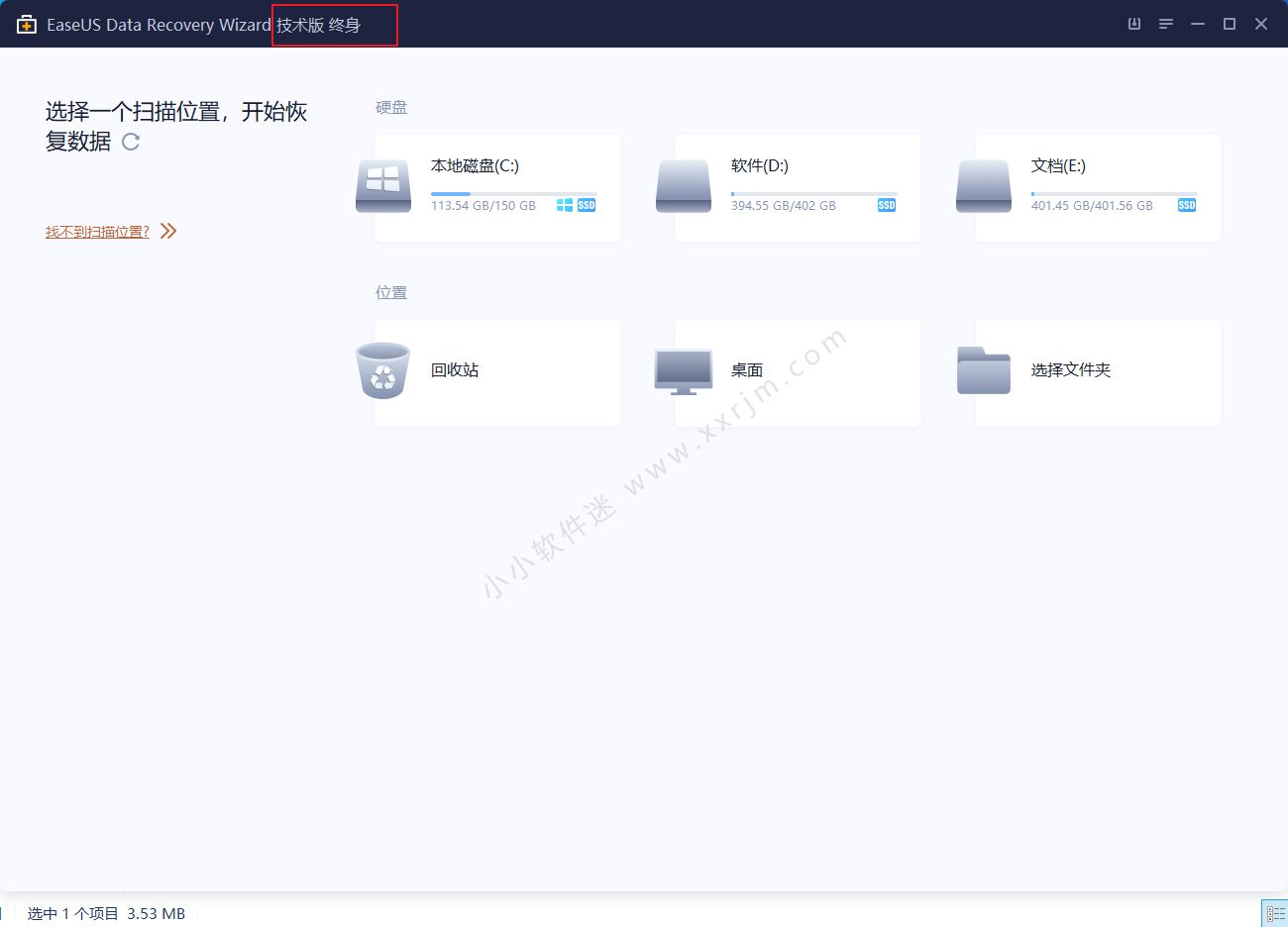
Task: Click the import scan session icon in title bar
Action: [1134, 24]
